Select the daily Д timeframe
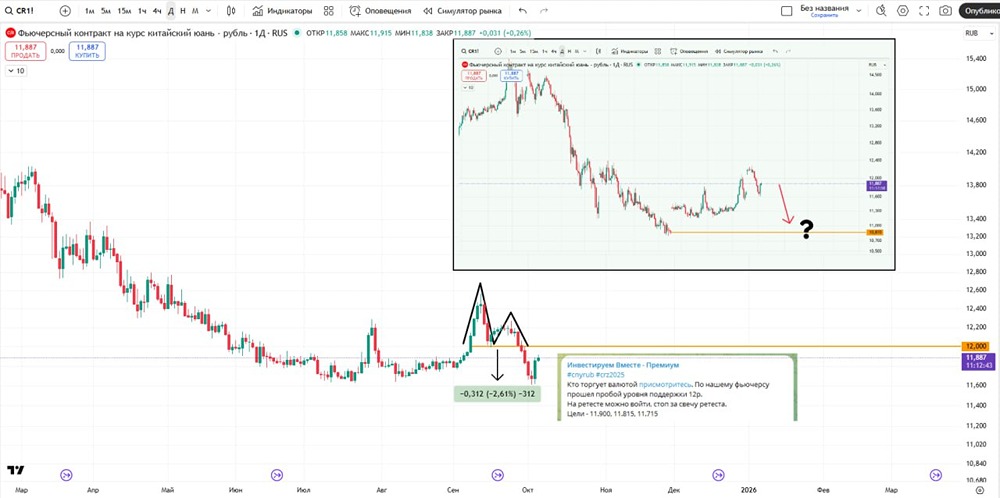This screenshot has height=498, width=1000. (x=170, y=11)
